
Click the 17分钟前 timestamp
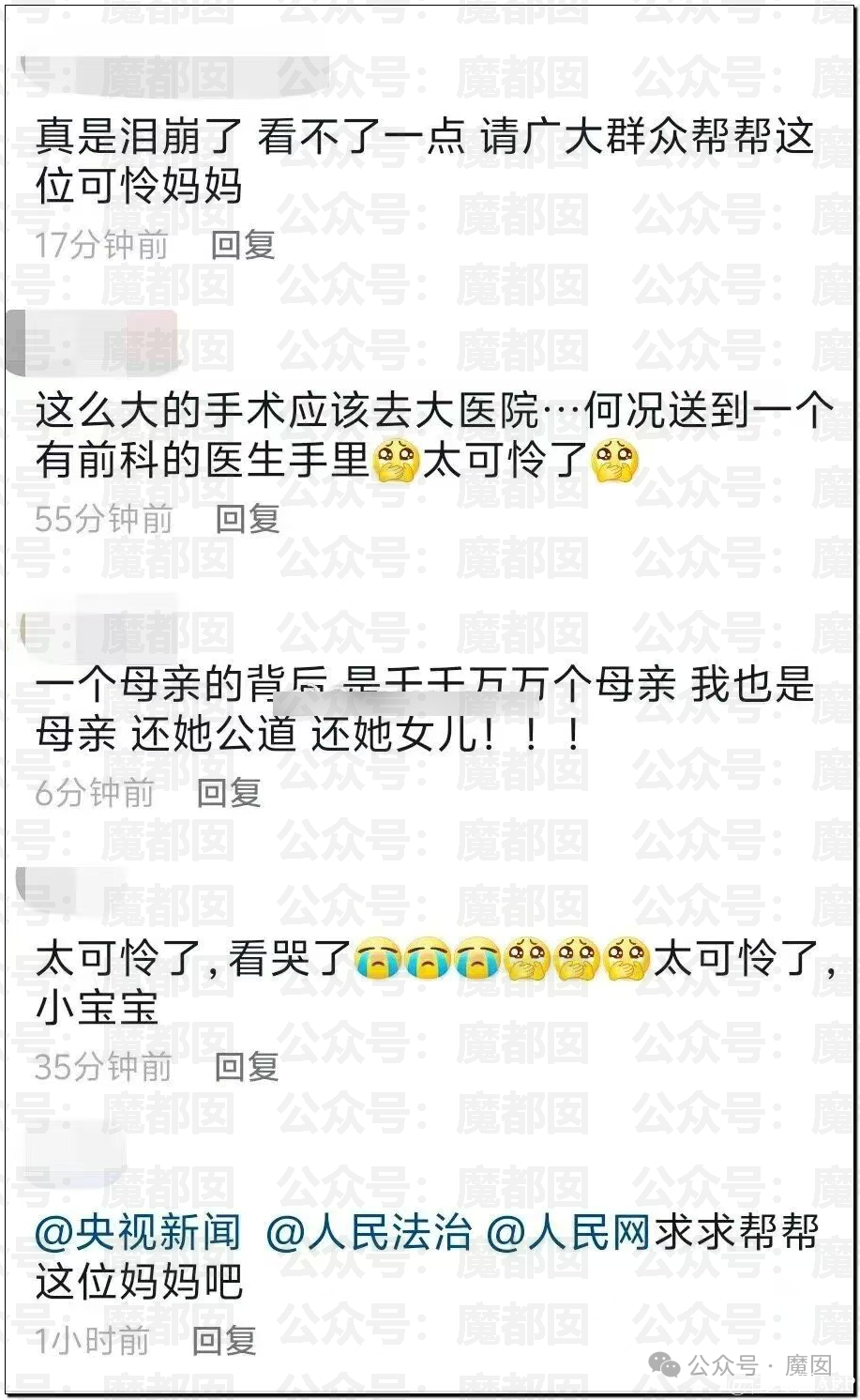click(x=102, y=246)
